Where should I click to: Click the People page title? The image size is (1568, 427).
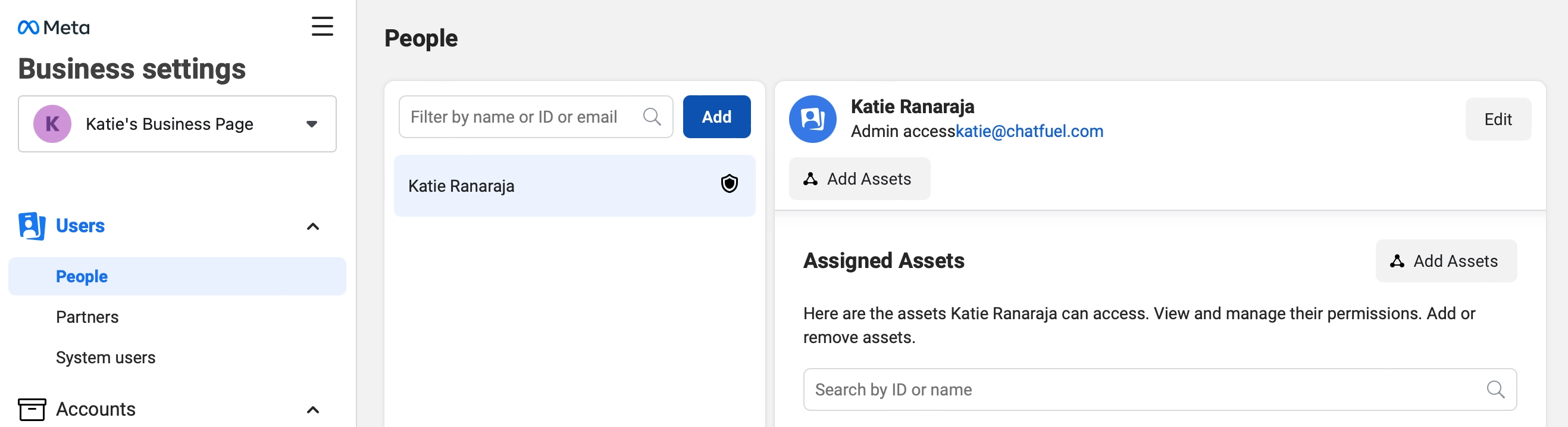(x=421, y=38)
